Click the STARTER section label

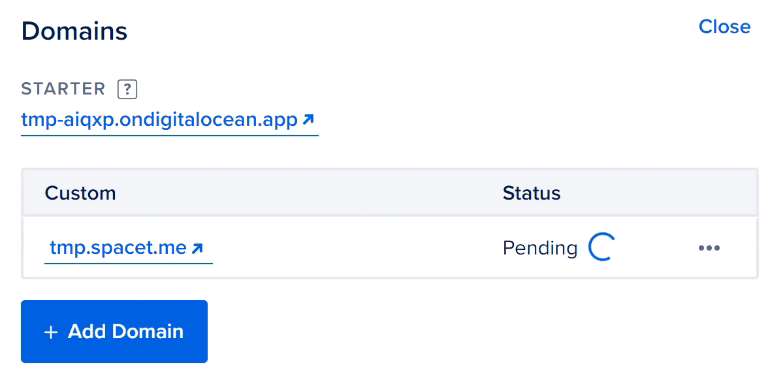tap(63, 89)
